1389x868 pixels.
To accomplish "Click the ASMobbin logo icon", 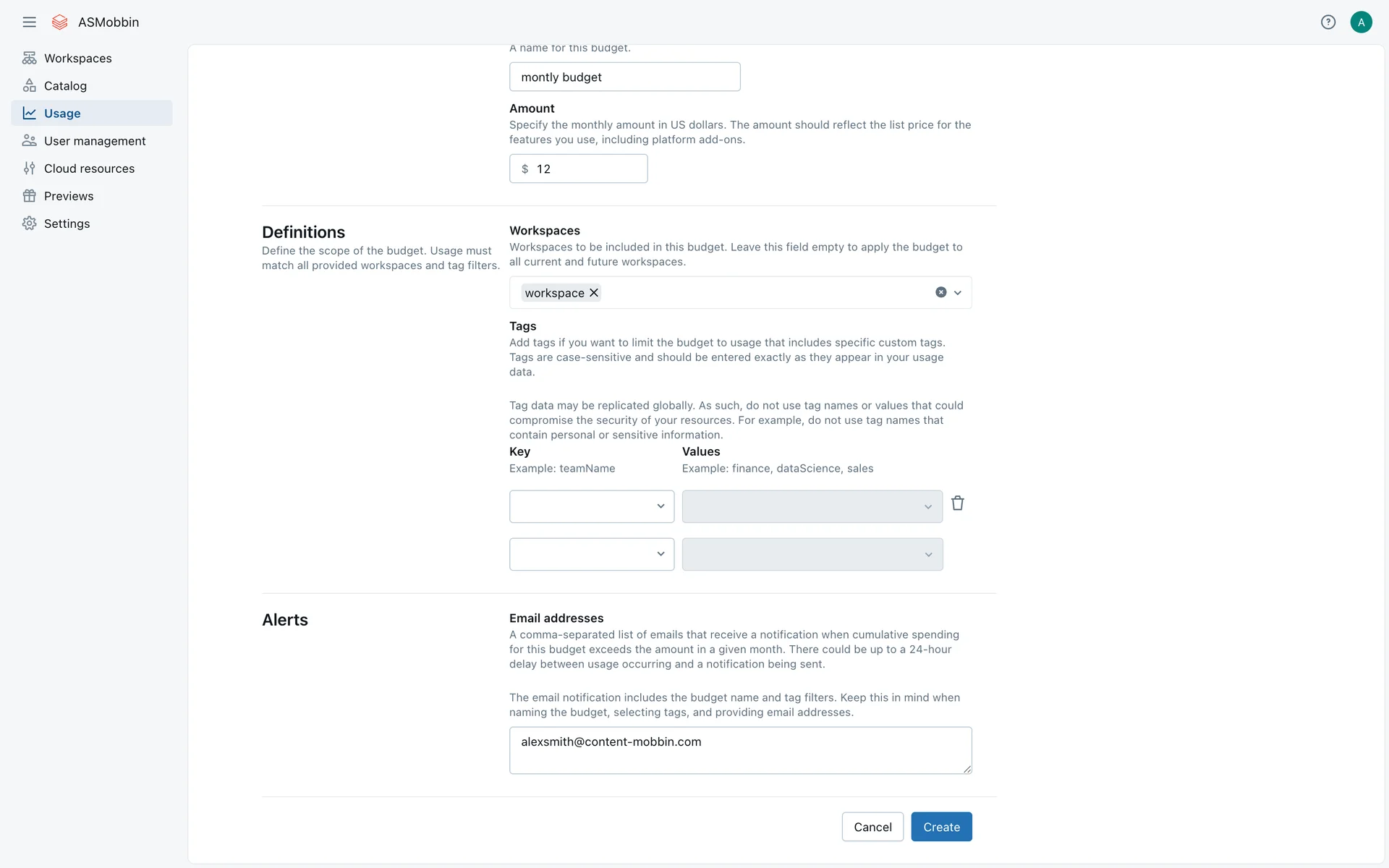I will tap(60, 22).
